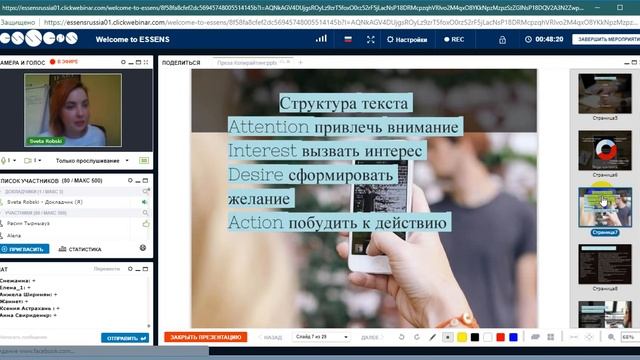The image size is (640, 360).
Task: Open gear settings of the camera and voice panel
Action: click(123, 62)
